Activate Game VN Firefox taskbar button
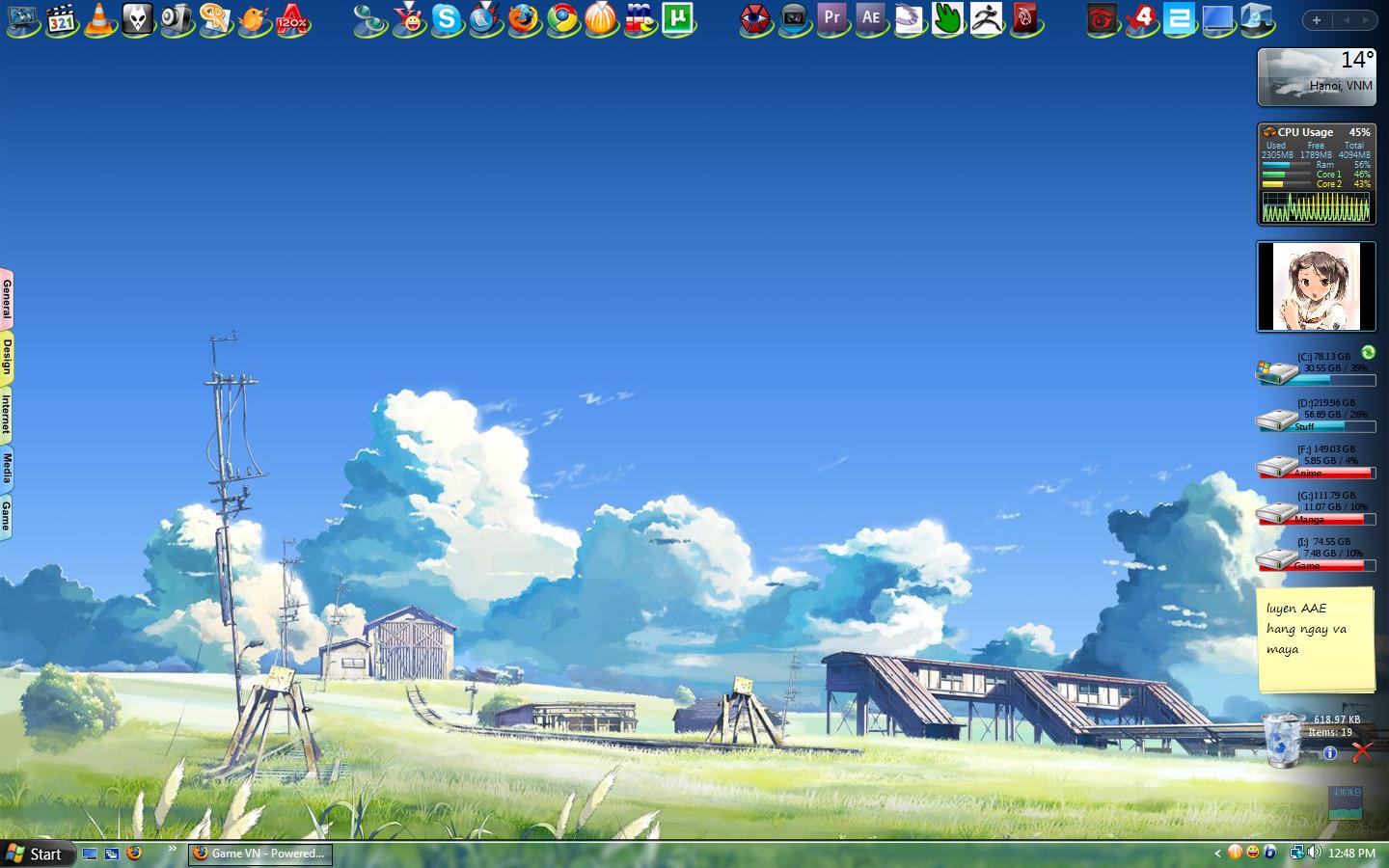Viewport: 1389px width, 868px height. coord(259,854)
